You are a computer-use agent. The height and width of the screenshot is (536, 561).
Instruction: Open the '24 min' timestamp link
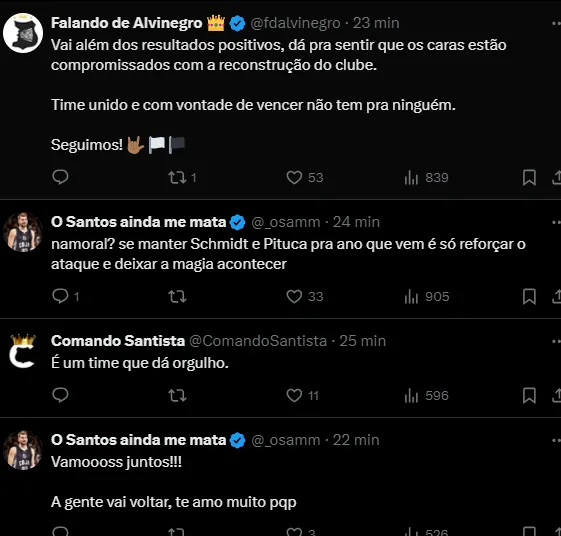click(356, 222)
